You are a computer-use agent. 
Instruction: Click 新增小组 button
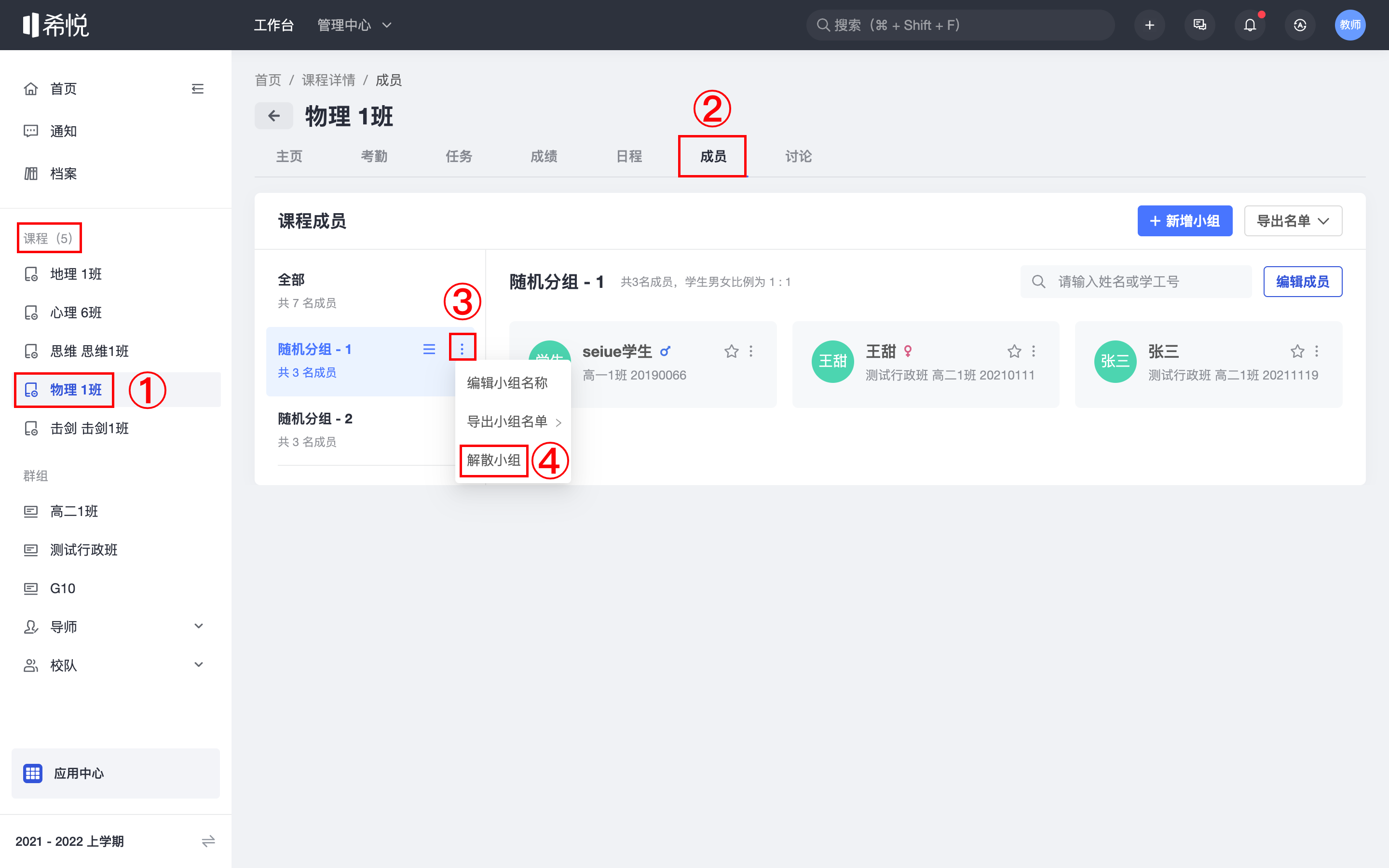click(x=1185, y=221)
